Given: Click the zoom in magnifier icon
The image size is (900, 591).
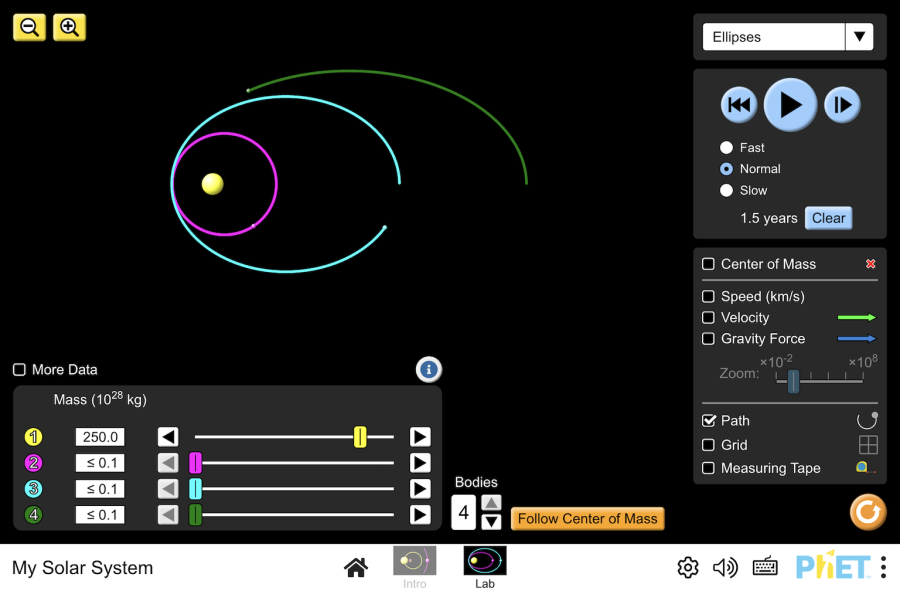Looking at the screenshot, I should [x=69, y=28].
